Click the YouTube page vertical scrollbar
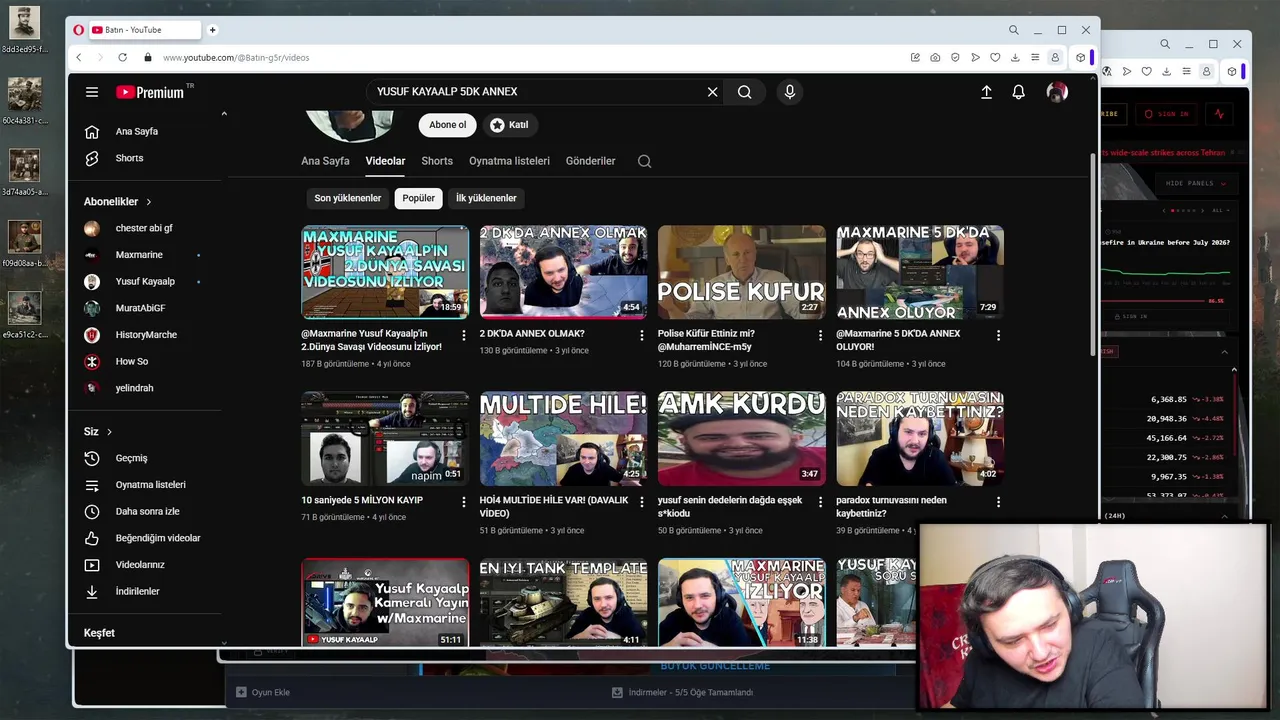The image size is (1280, 720). tap(1092, 253)
